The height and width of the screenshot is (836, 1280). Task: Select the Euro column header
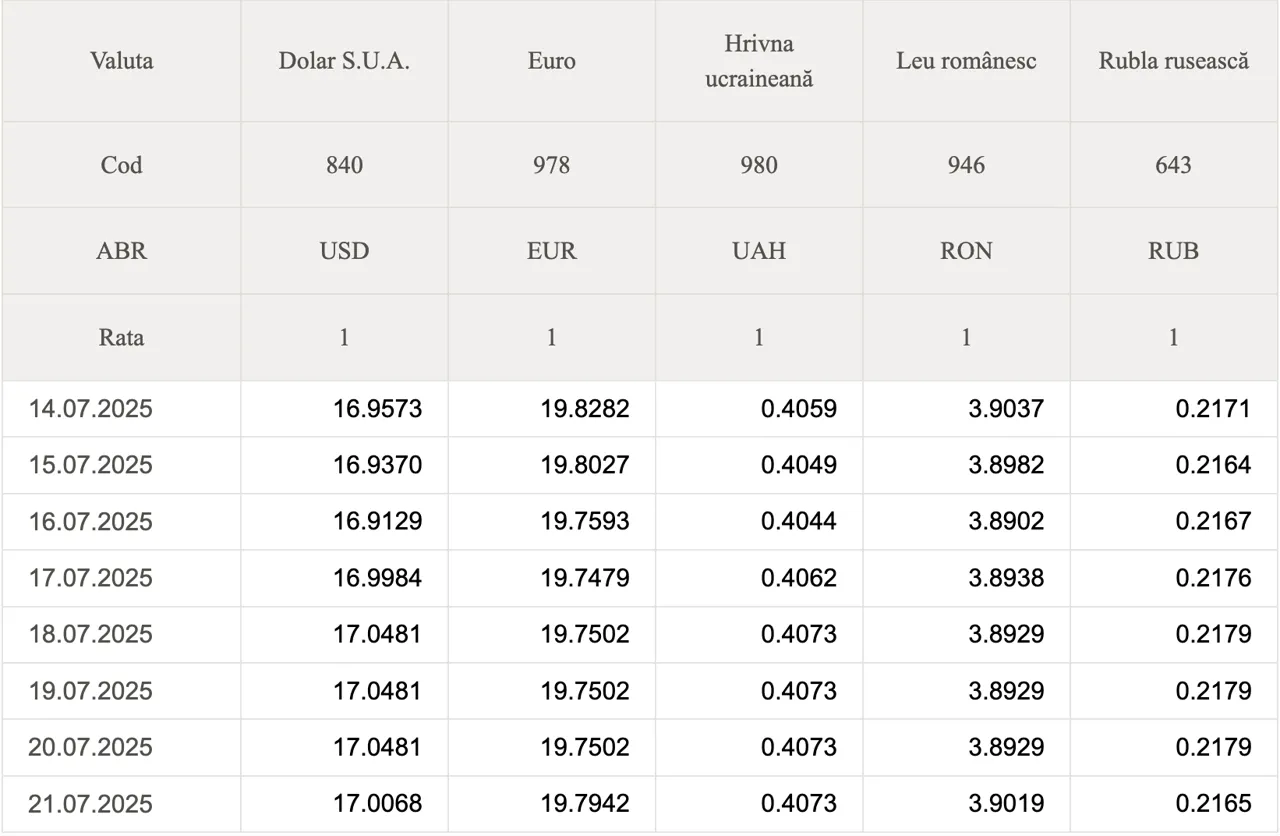(x=552, y=61)
